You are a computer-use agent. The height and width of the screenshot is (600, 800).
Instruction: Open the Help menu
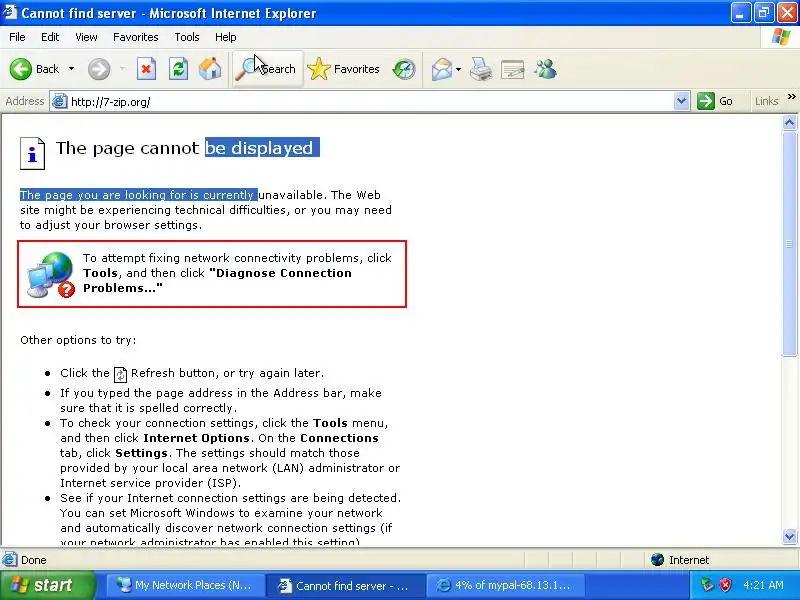[226, 37]
